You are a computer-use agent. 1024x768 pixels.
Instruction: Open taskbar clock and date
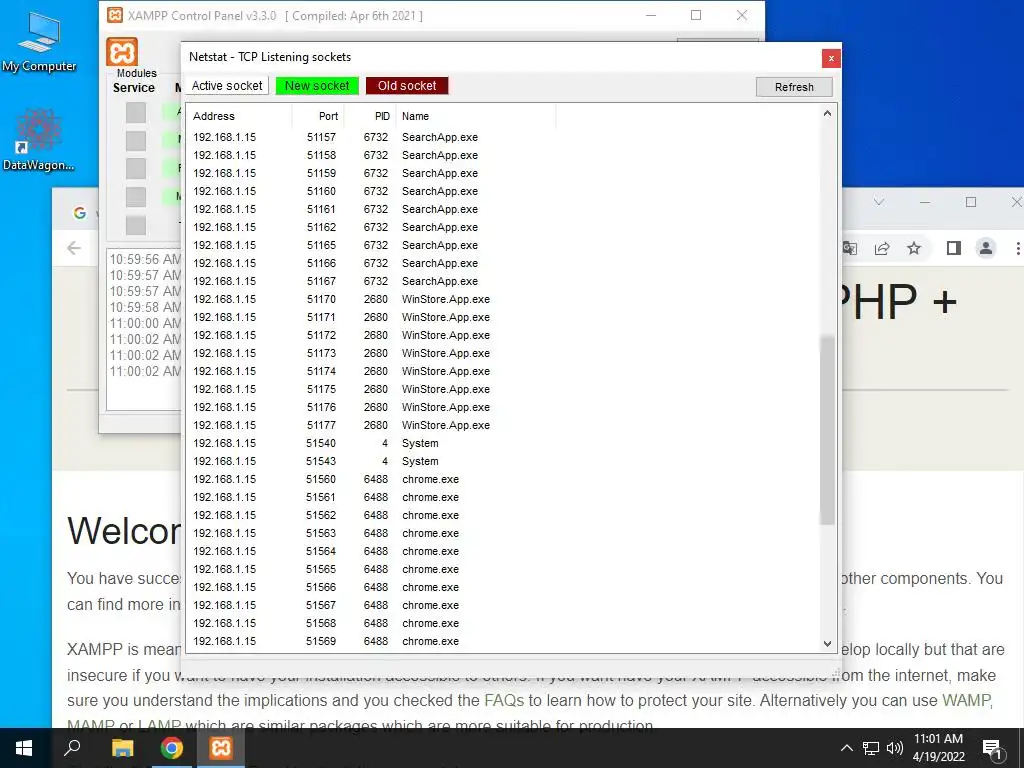[938, 748]
